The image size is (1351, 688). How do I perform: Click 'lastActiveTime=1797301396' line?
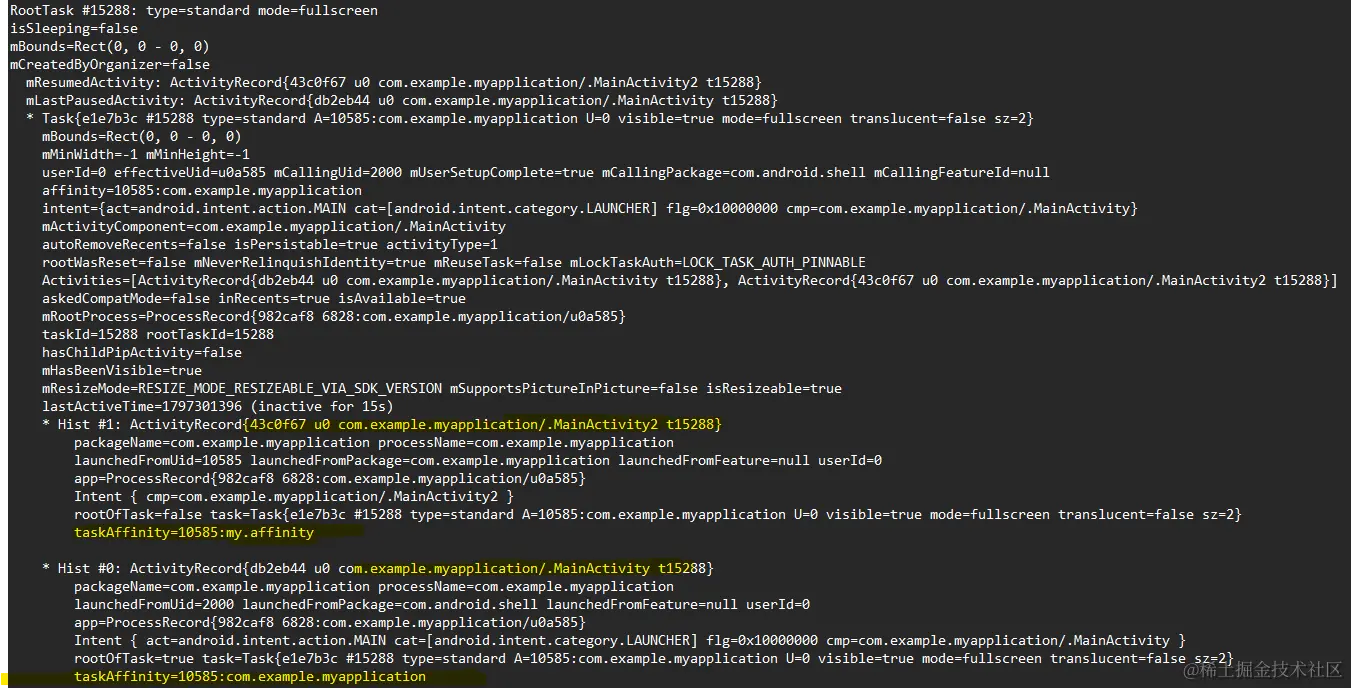[x=218, y=407]
